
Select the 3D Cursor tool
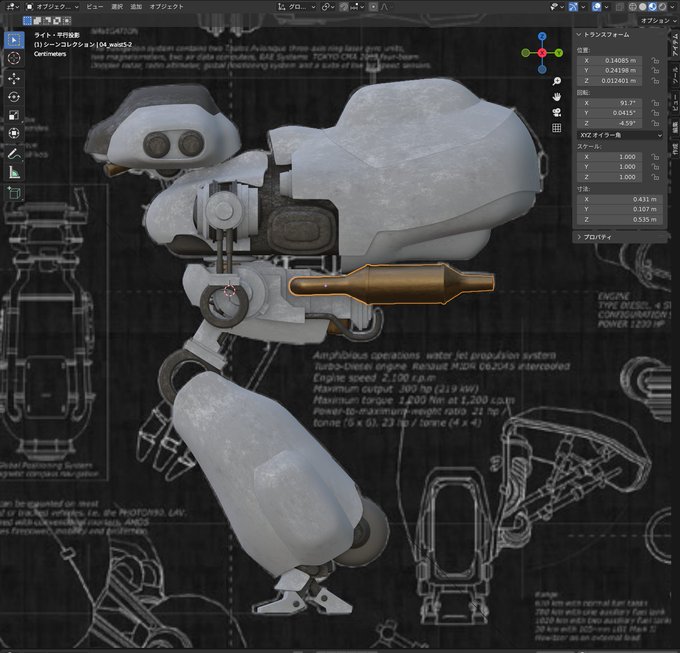14,58
